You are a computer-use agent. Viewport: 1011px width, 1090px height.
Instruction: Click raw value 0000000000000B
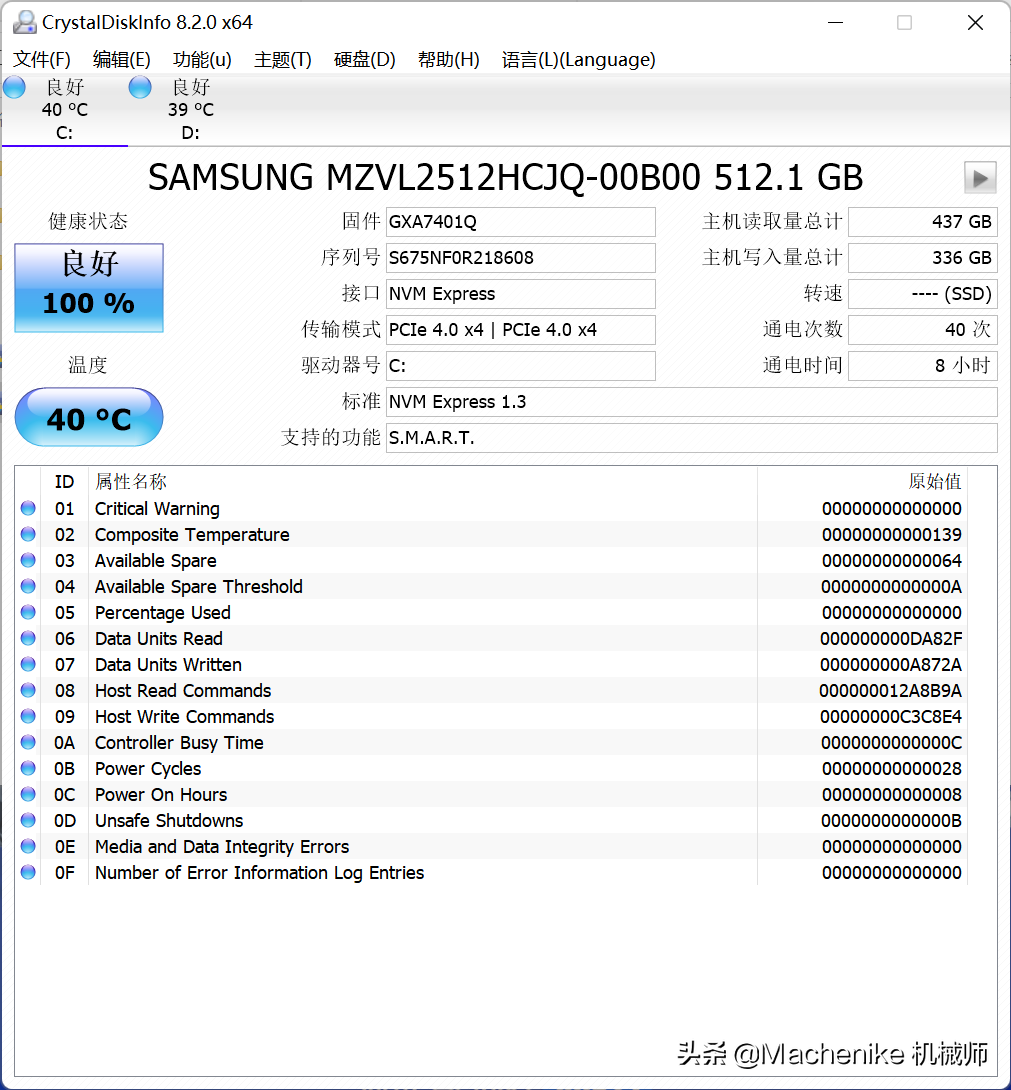tap(891, 821)
